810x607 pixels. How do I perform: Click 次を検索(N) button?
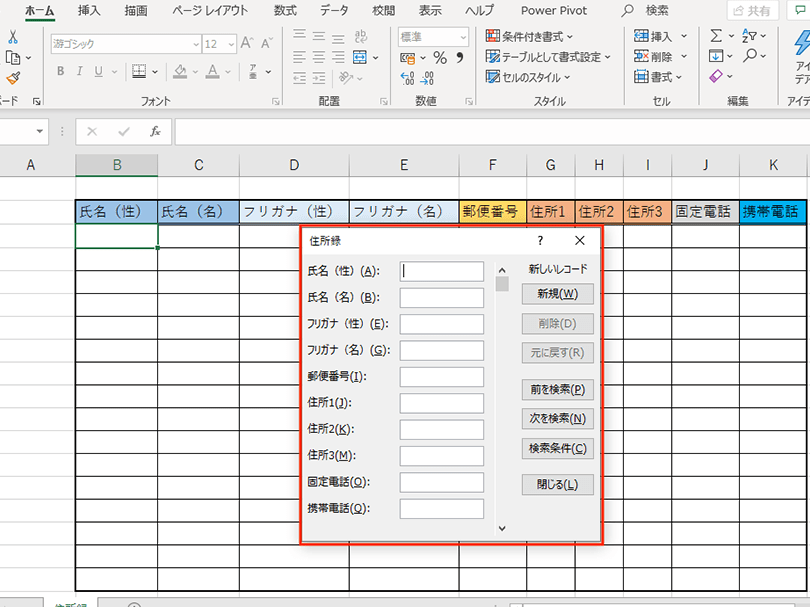click(557, 418)
